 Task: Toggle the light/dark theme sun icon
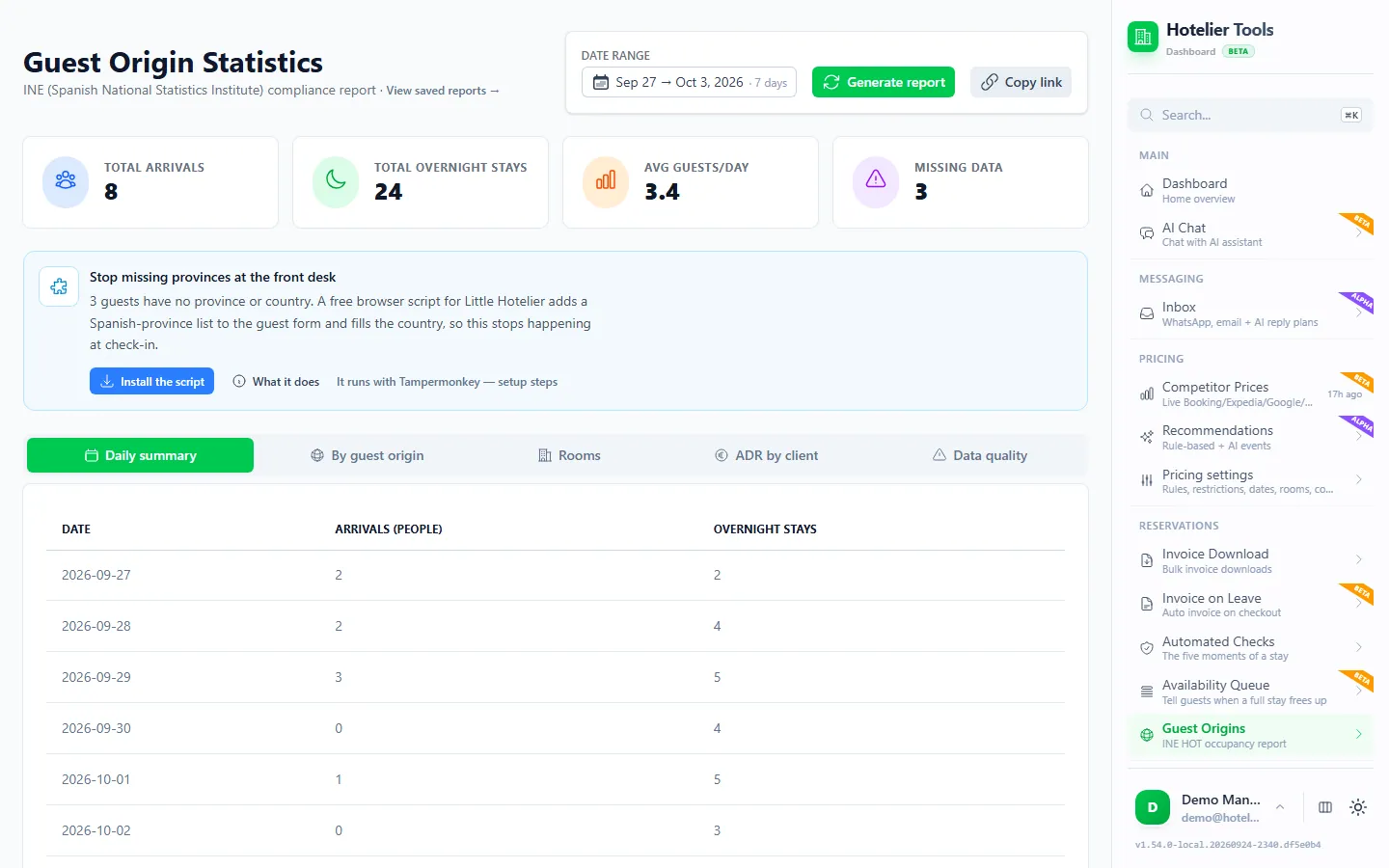[1358, 807]
